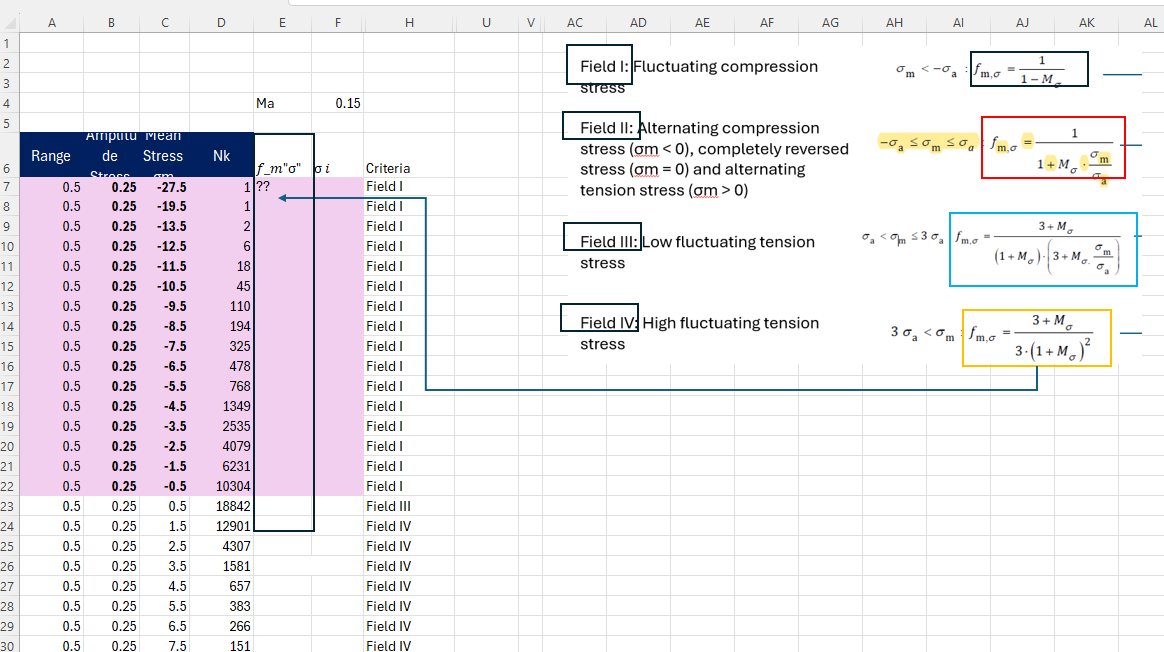
Task: Click the Range header cell
Action: click(51, 155)
